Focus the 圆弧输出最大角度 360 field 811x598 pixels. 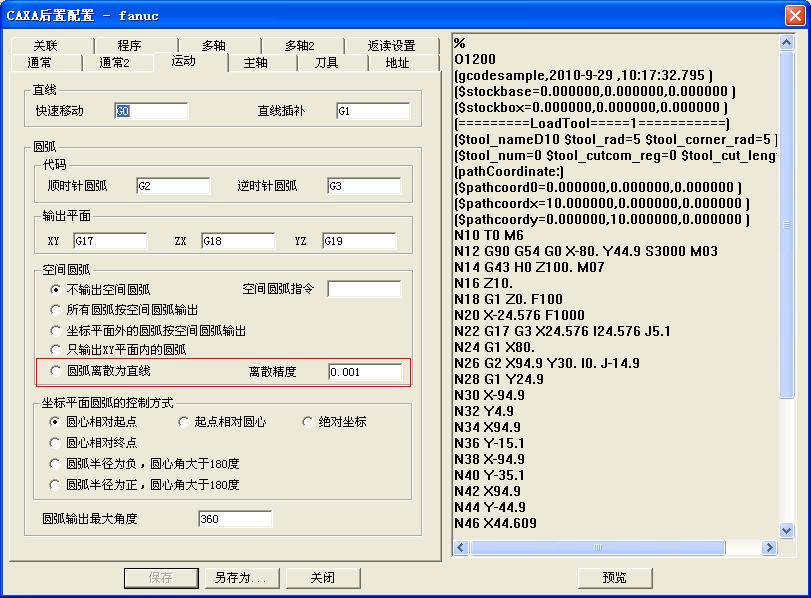click(234, 519)
